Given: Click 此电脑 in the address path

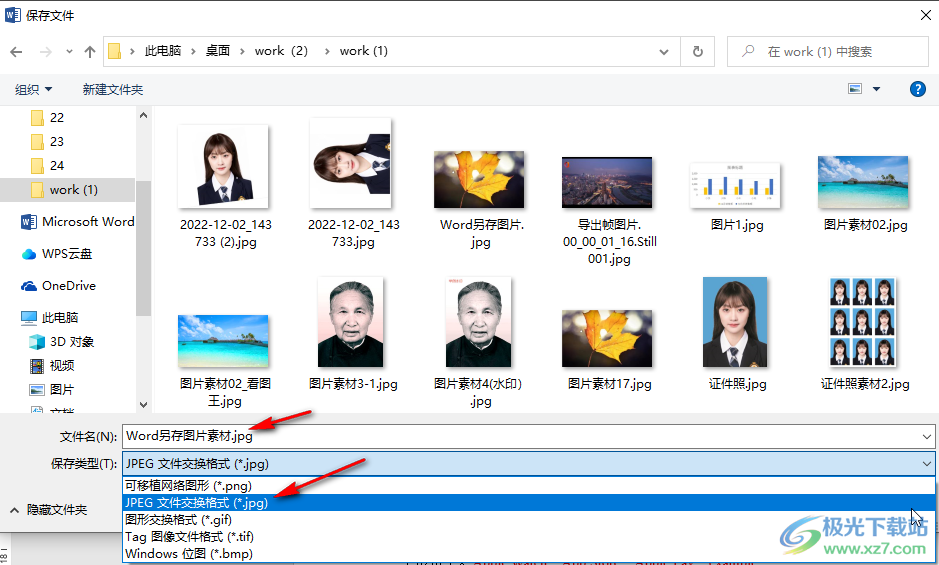Looking at the screenshot, I should click(162, 51).
